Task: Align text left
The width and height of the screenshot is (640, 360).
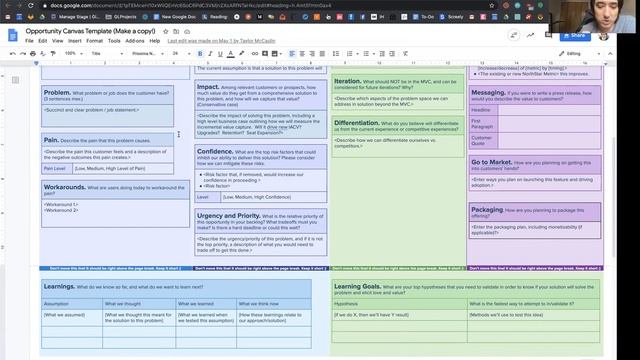Action: (x=292, y=53)
